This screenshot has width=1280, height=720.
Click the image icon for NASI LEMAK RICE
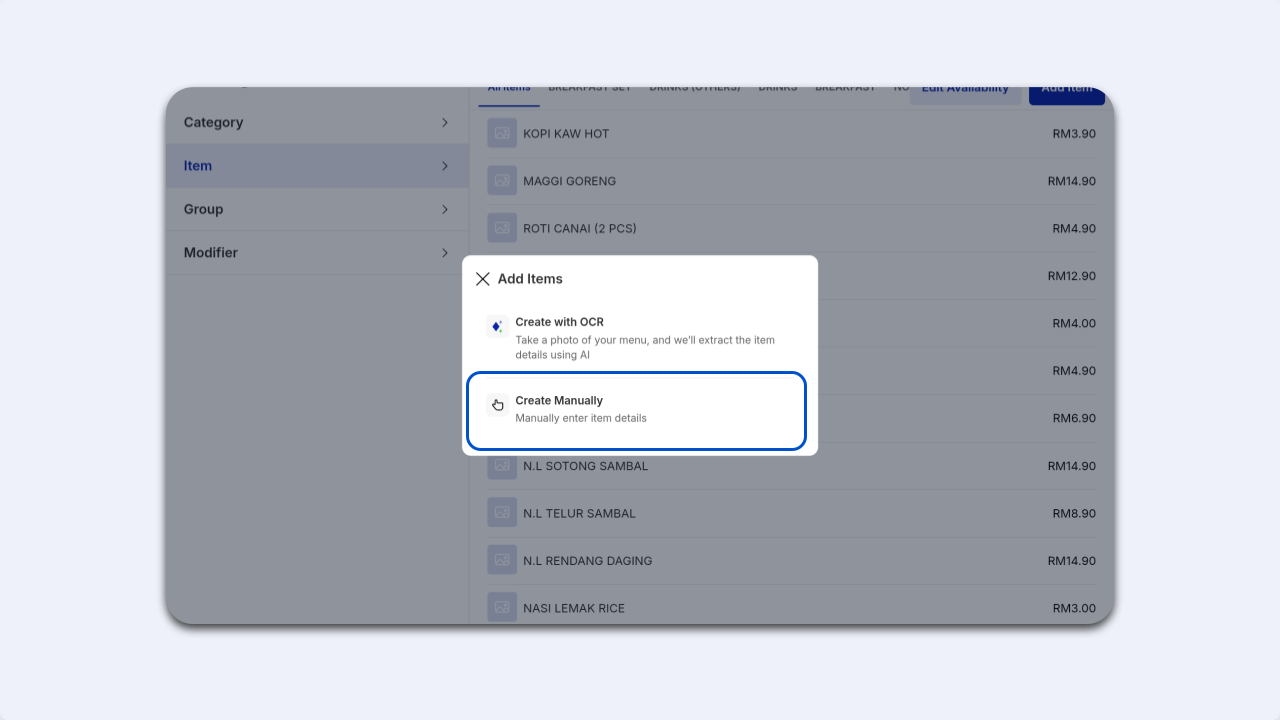(x=502, y=608)
